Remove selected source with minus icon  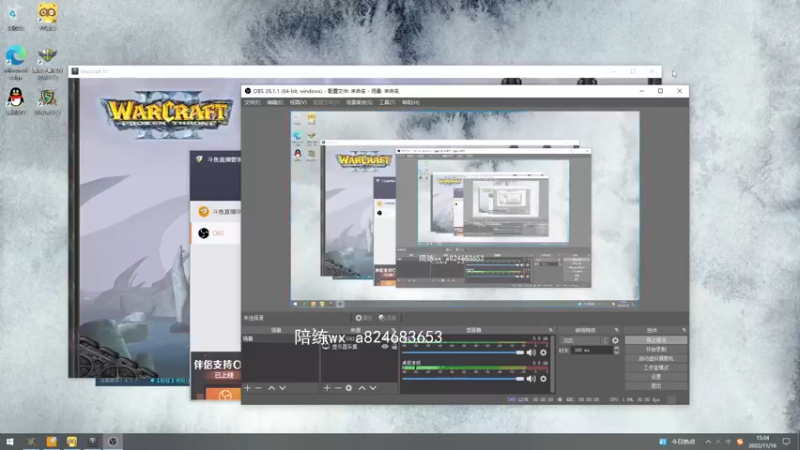click(337, 388)
